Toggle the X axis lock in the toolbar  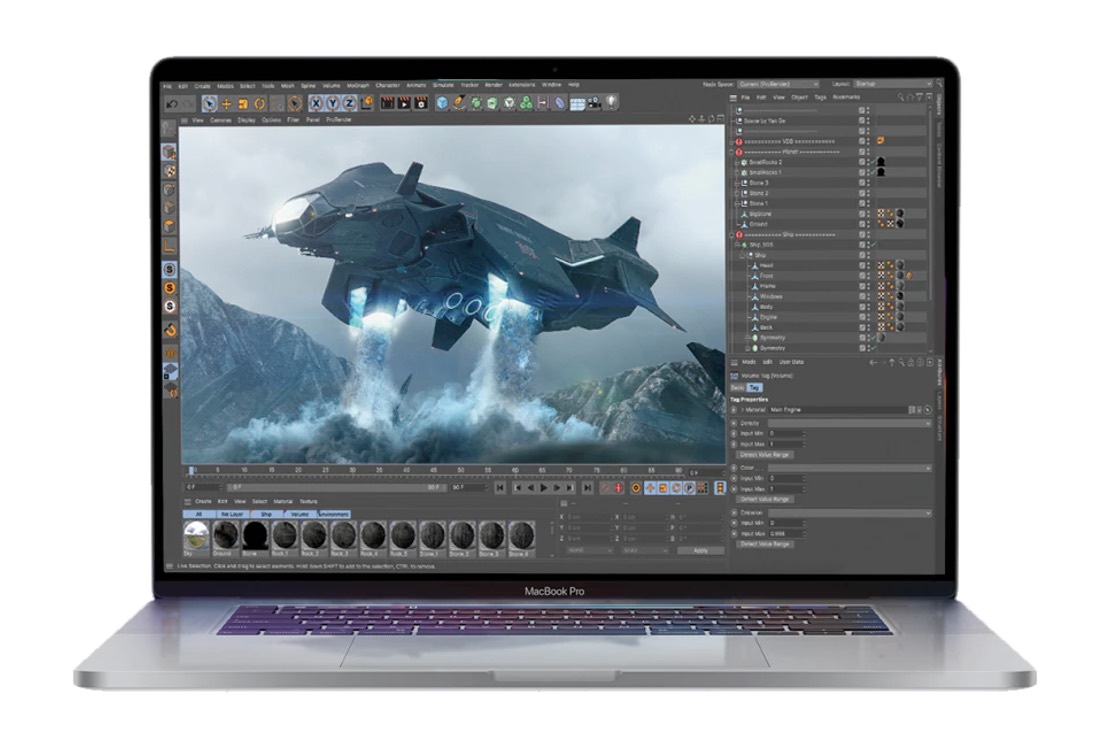[x=316, y=102]
